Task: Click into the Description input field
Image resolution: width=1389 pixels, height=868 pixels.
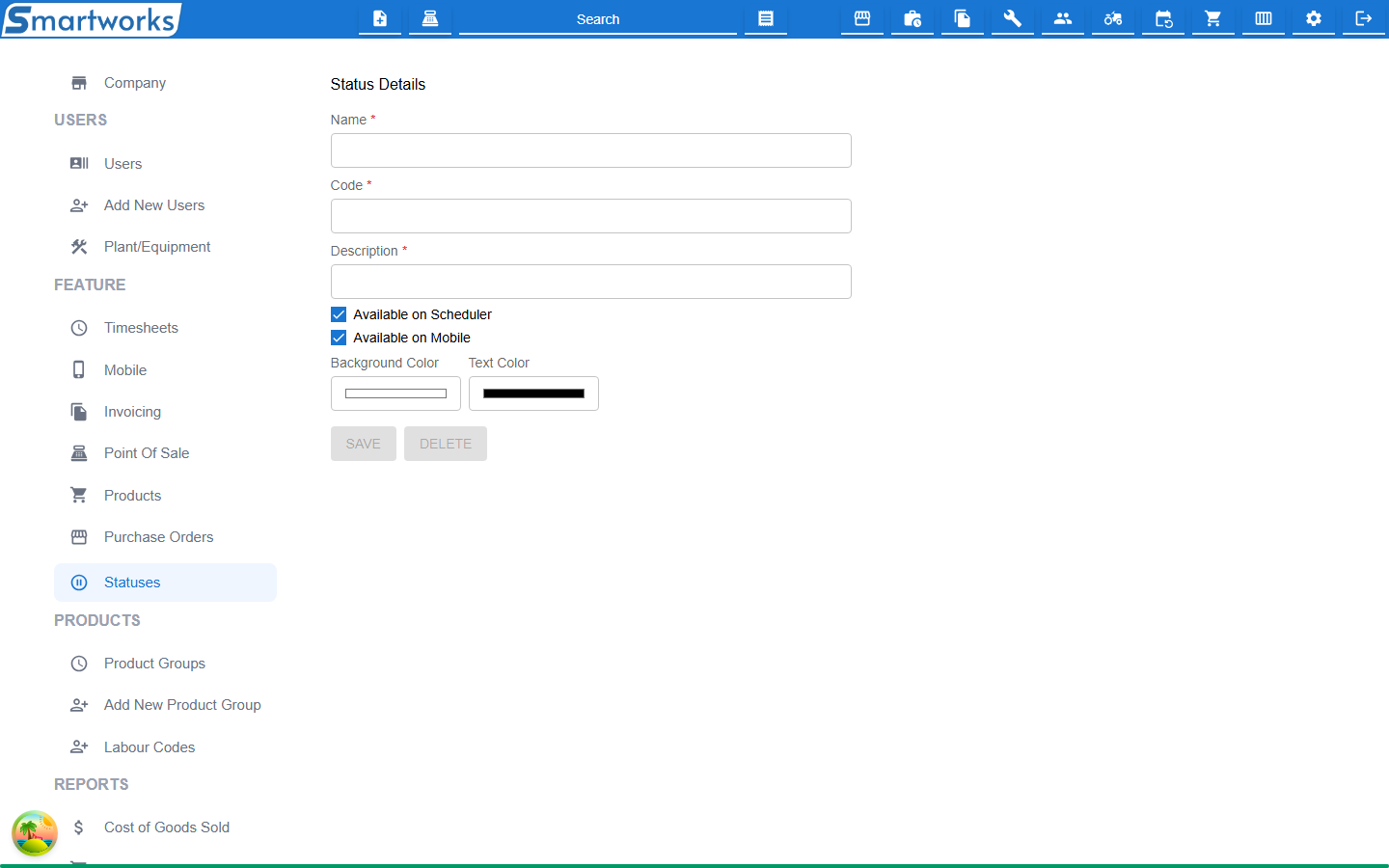Action: point(591,282)
